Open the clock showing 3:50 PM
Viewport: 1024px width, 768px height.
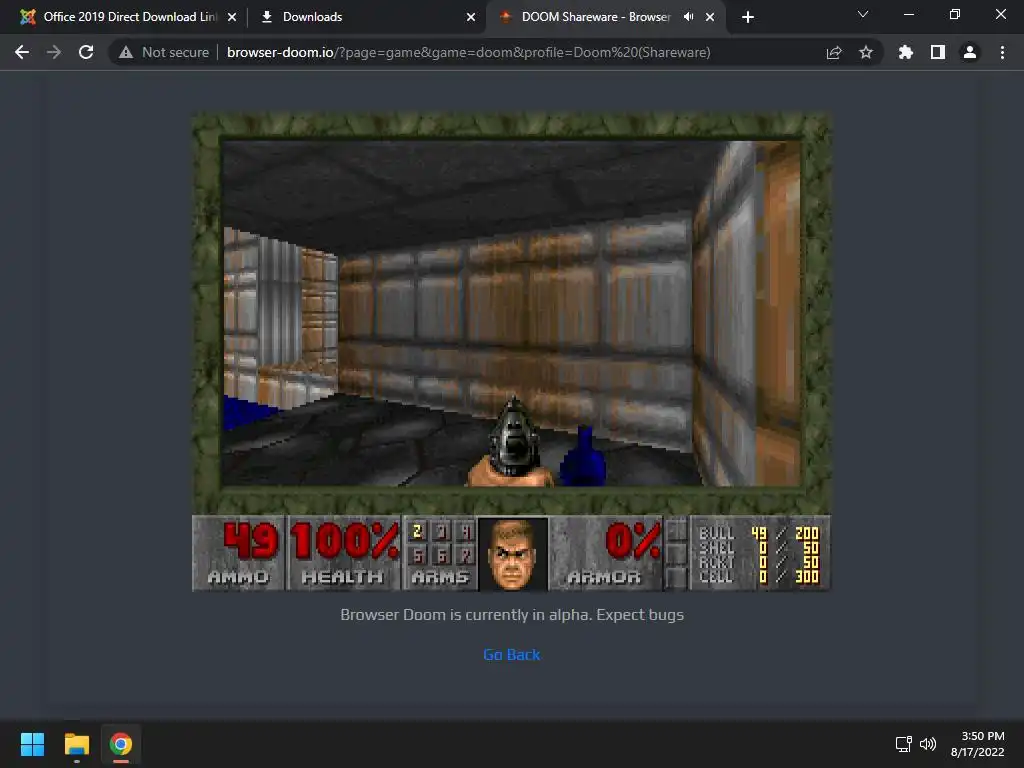click(978, 744)
